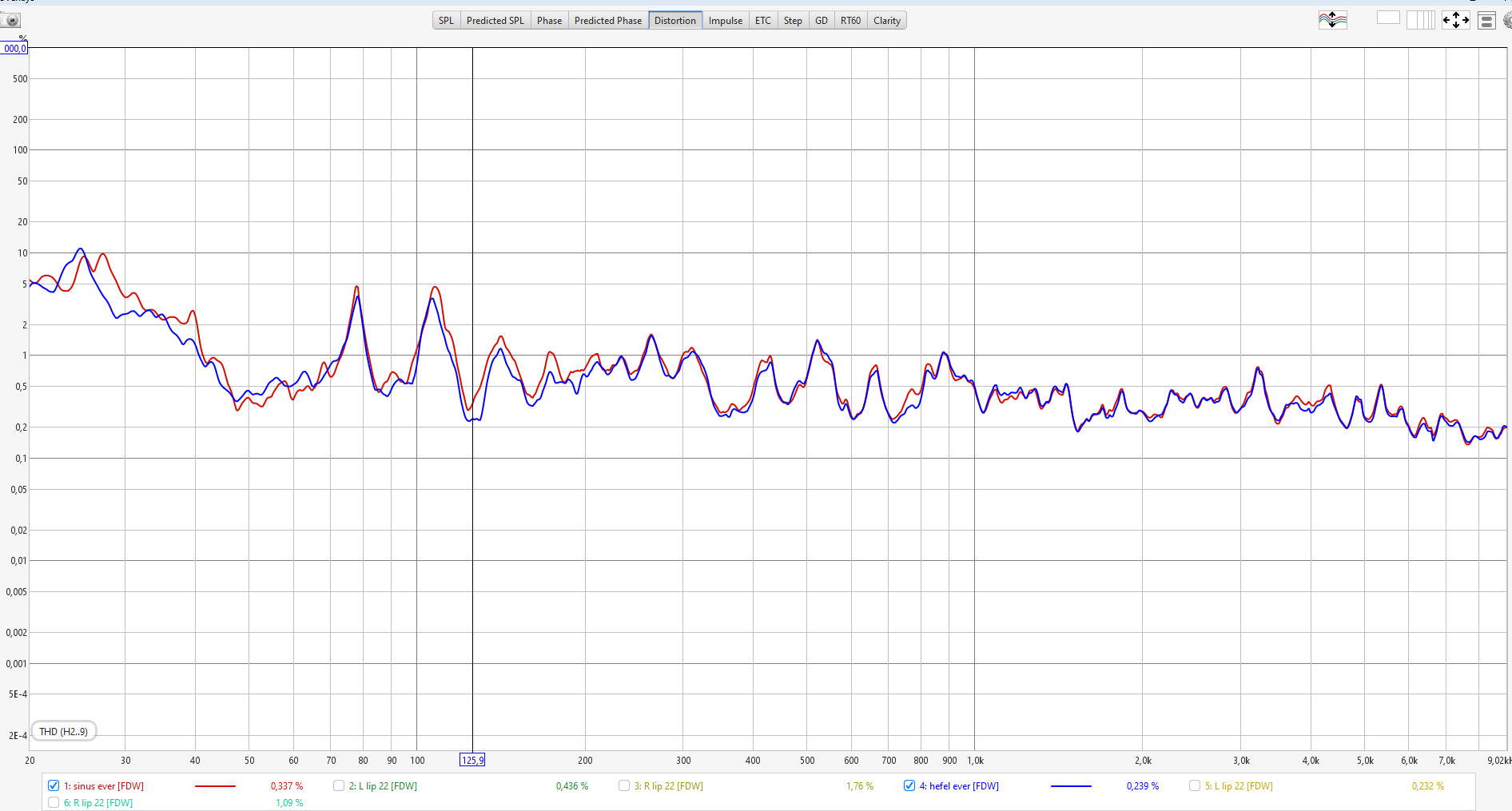Viewport: 1512px width, 811px height.
Task: Switch to the SPL tab
Action: click(446, 21)
